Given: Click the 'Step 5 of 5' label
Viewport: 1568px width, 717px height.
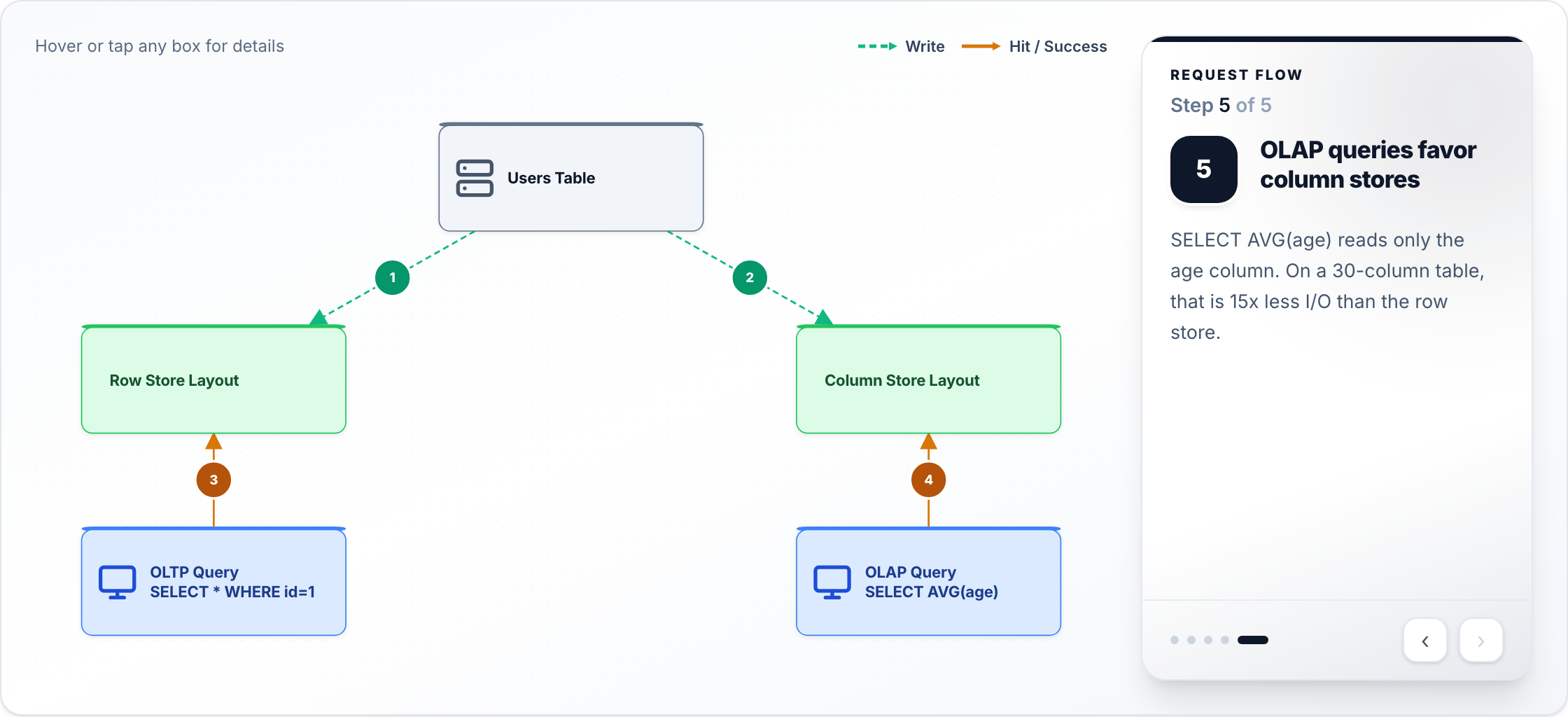Looking at the screenshot, I should (x=1221, y=105).
